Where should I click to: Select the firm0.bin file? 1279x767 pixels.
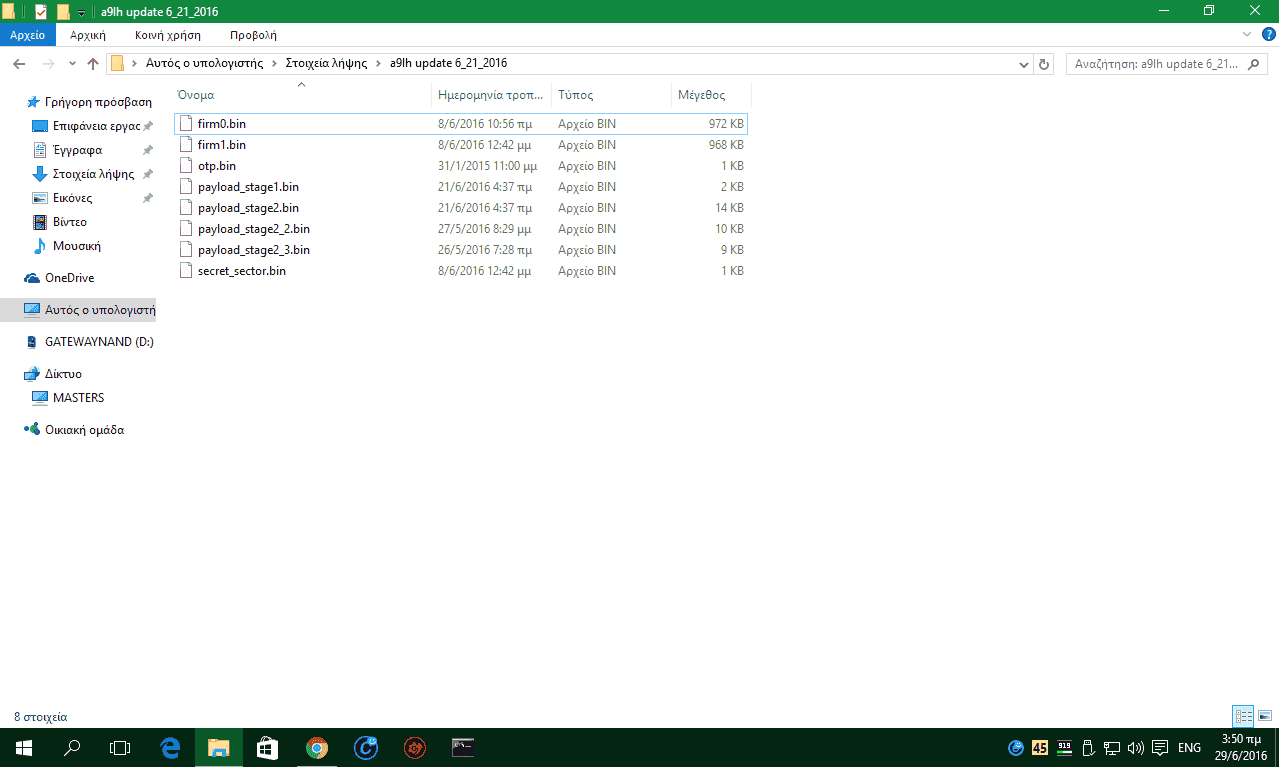[x=460, y=124]
